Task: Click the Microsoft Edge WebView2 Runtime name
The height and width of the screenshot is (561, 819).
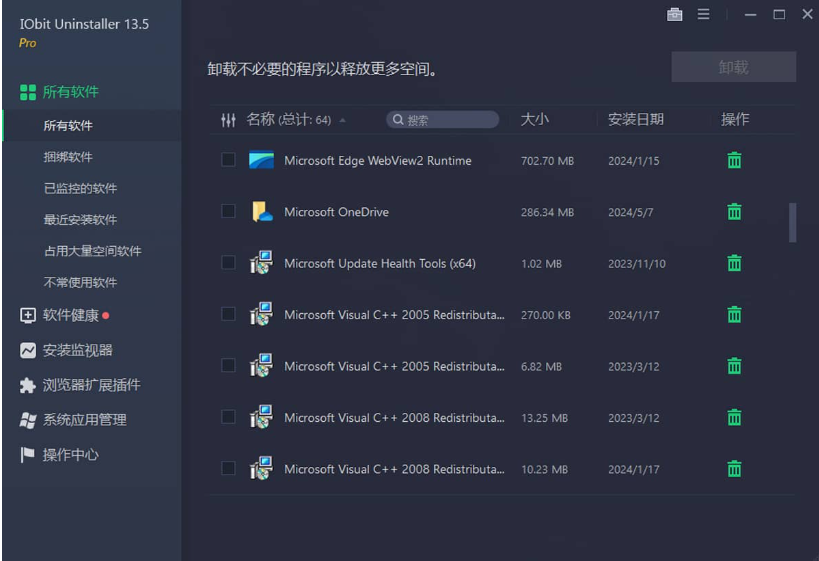Action: coord(378,160)
